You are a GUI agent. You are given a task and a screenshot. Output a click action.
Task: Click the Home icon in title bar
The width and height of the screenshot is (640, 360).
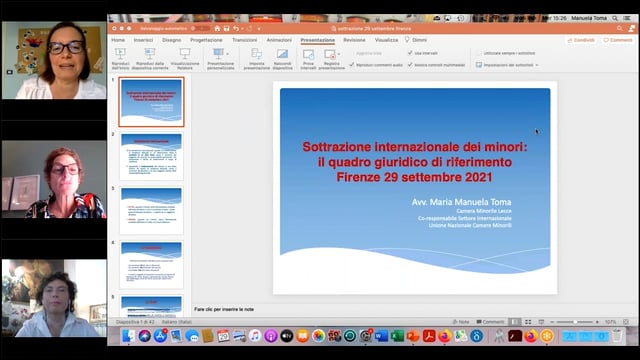pos(217,29)
